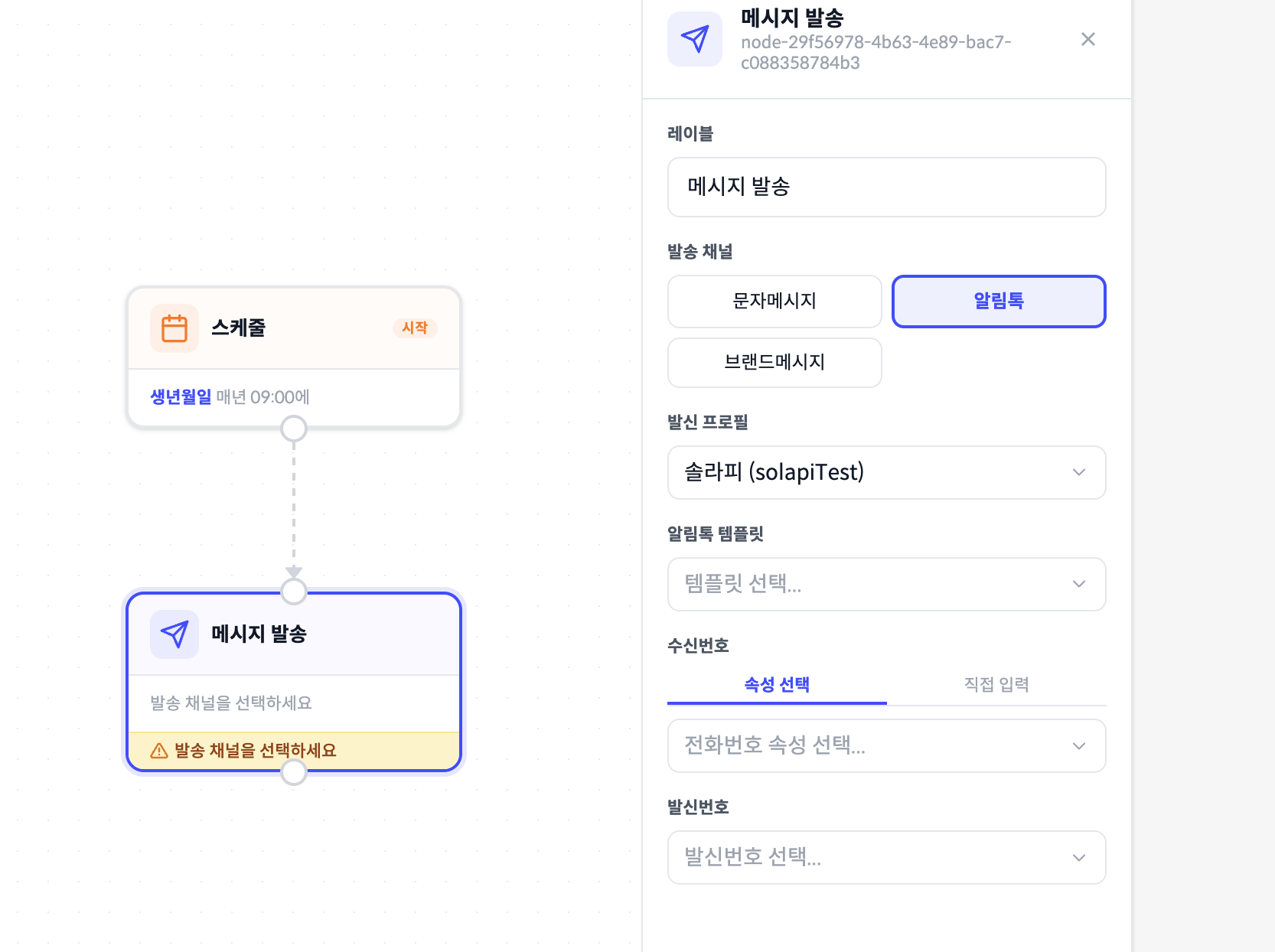Click the bottom output handle of 메시지 발송 node
The height and width of the screenshot is (952, 1275).
(x=294, y=772)
